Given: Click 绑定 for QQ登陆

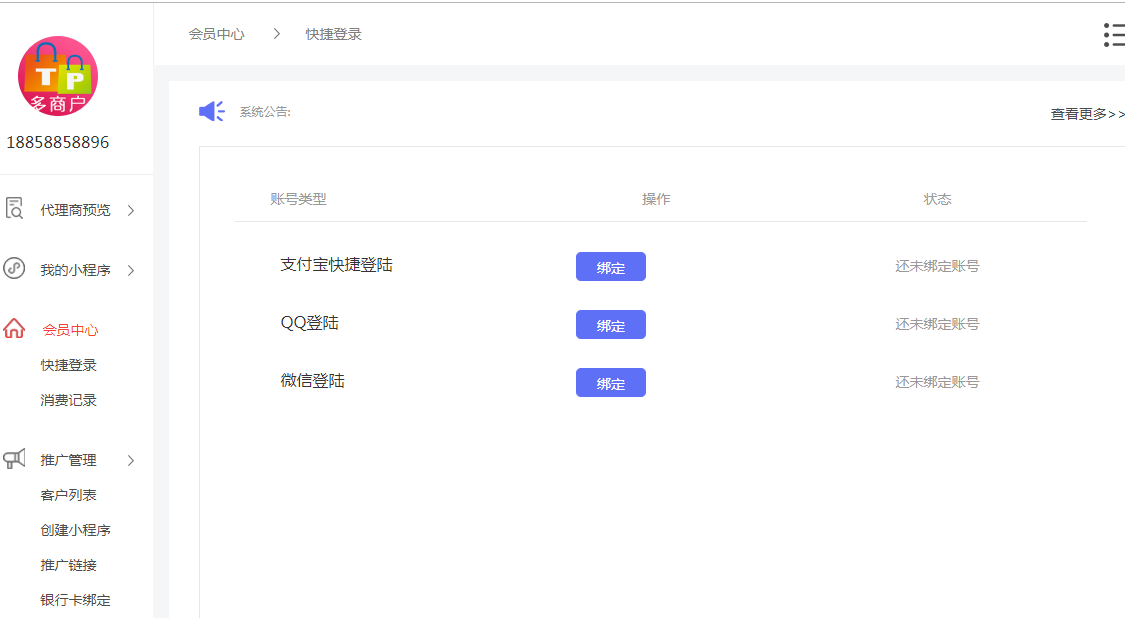Looking at the screenshot, I should tap(610, 324).
